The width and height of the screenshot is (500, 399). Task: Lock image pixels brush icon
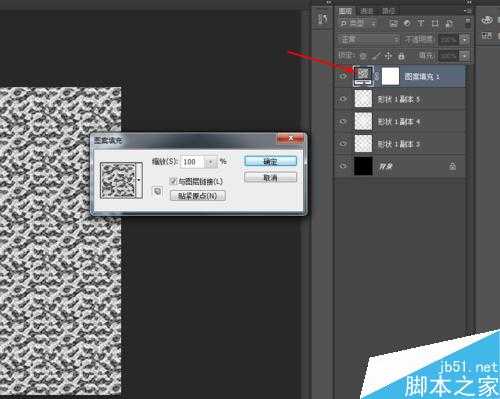(376, 56)
